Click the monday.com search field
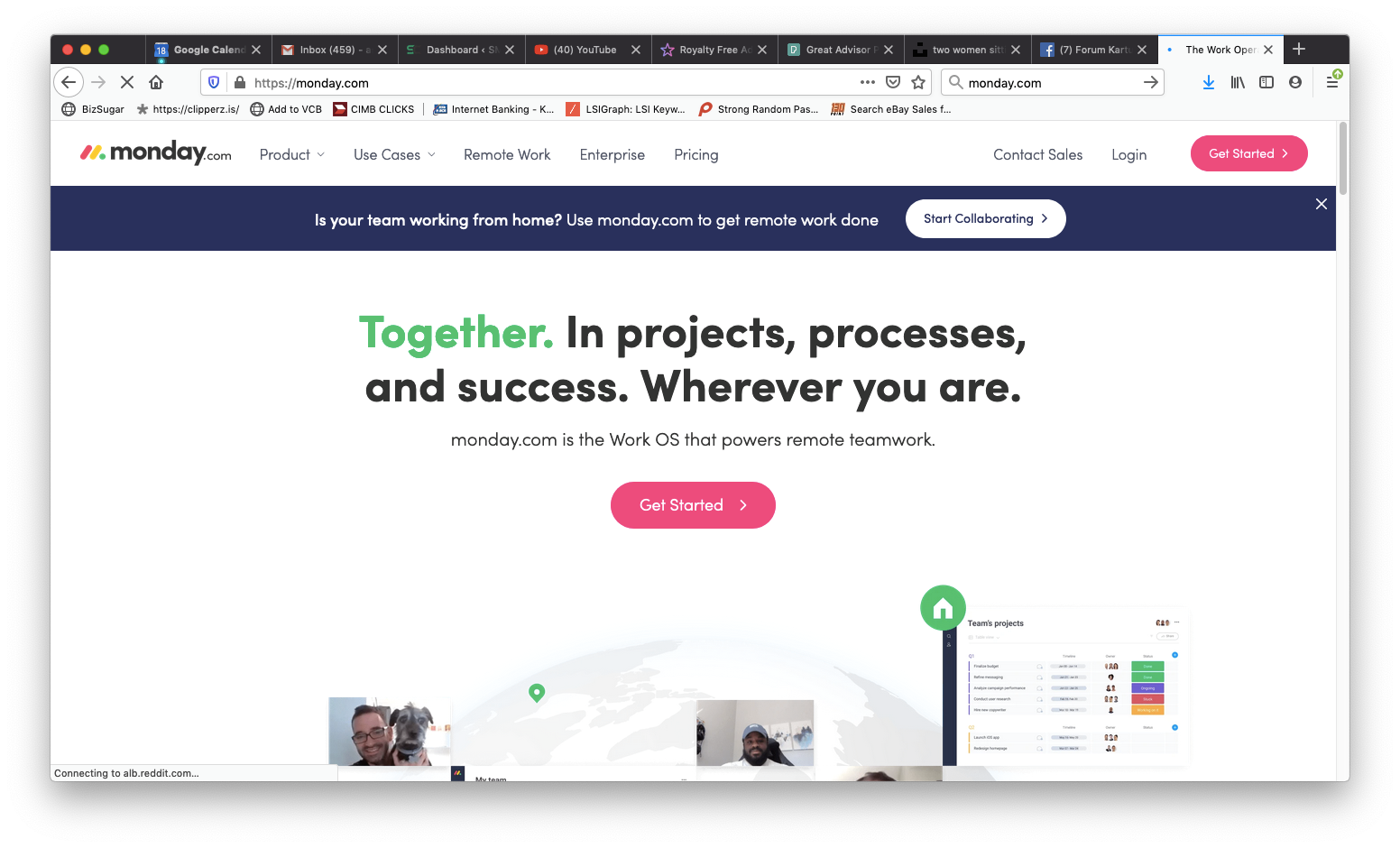Screen dimensions: 1400x848 pos(1053,82)
